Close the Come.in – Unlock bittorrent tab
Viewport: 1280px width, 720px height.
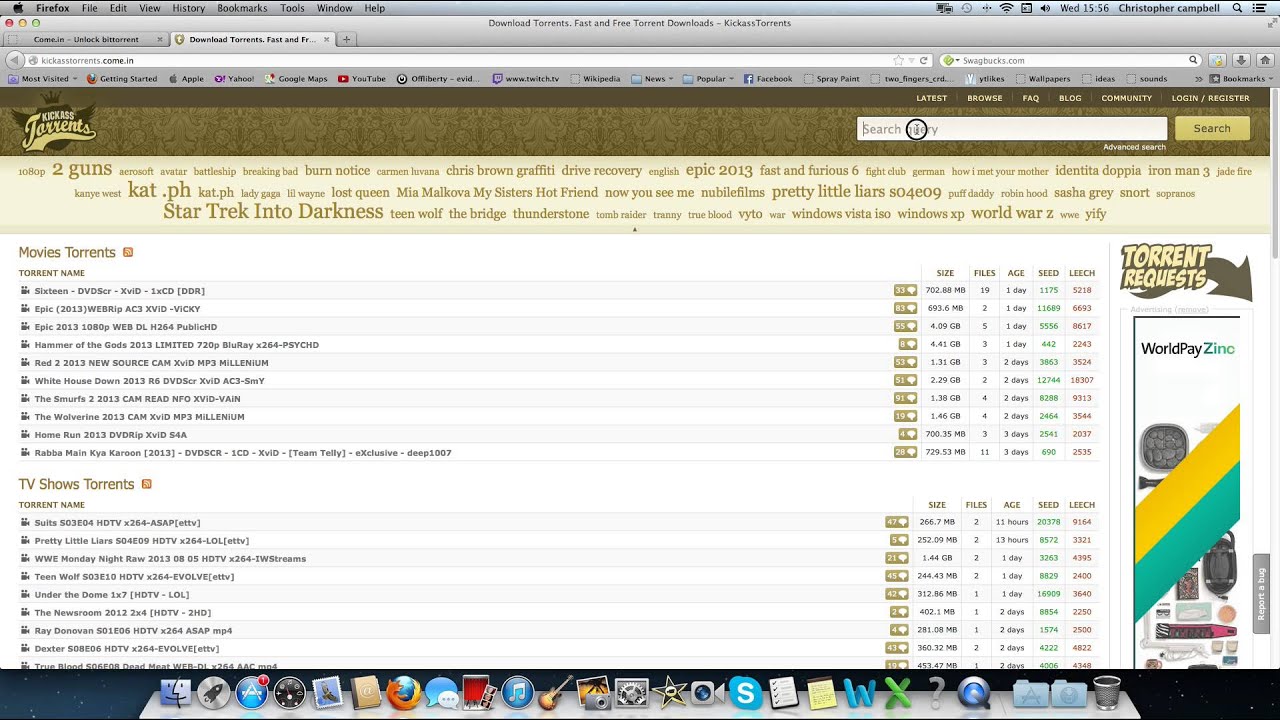coord(159,40)
